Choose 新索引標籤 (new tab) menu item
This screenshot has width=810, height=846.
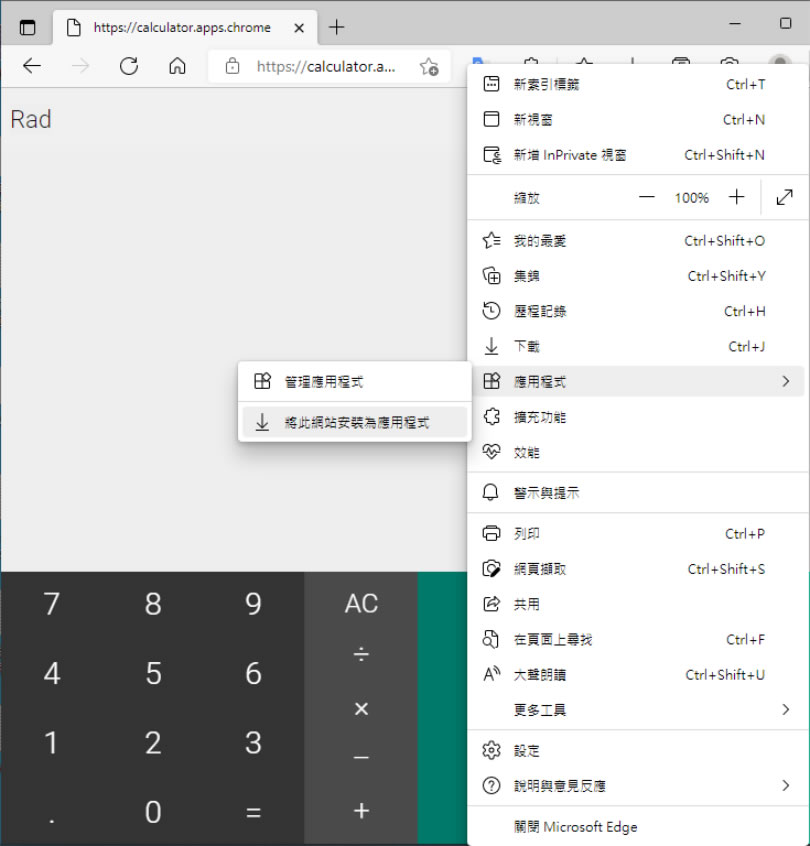click(x=636, y=84)
